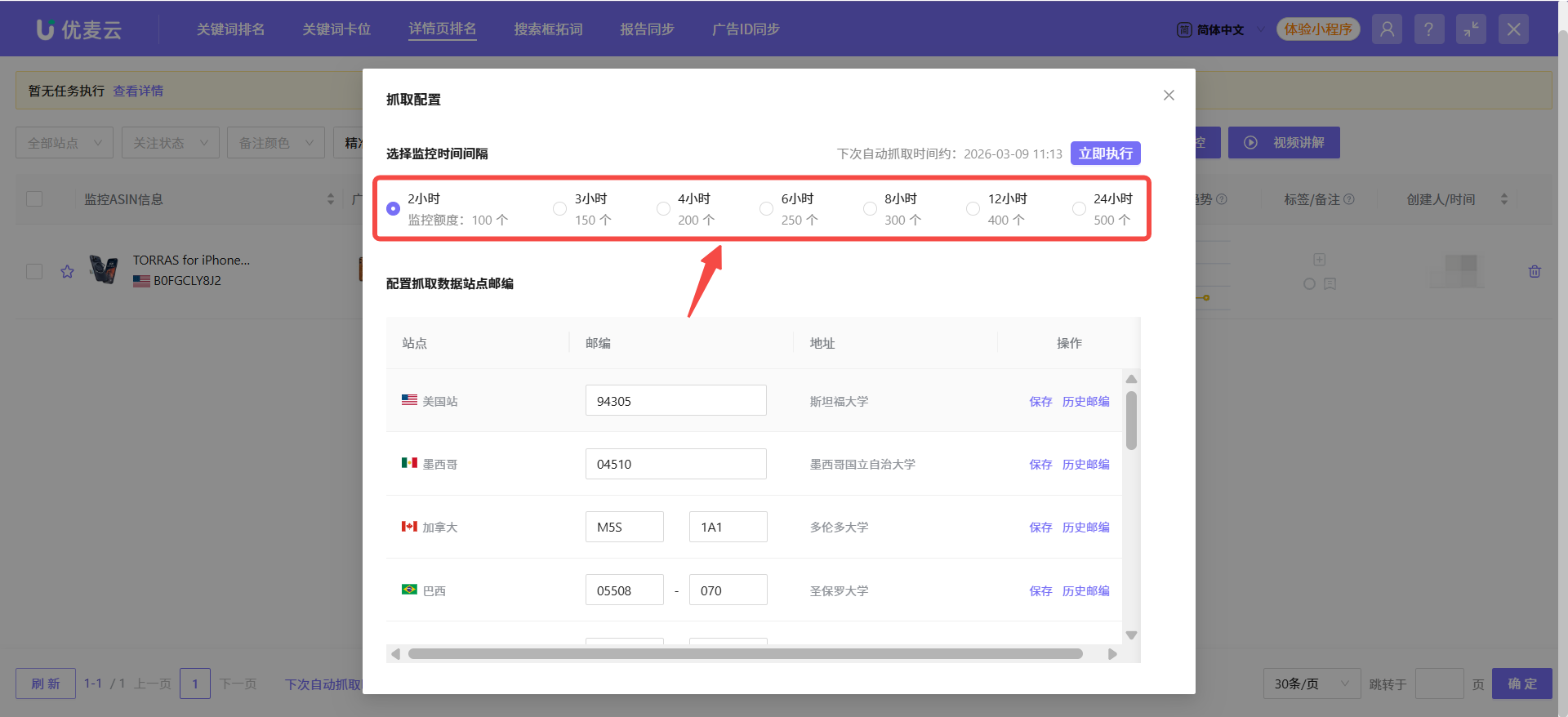
Task: Tick the TORRAS row checkbox
Action: pos(34,271)
